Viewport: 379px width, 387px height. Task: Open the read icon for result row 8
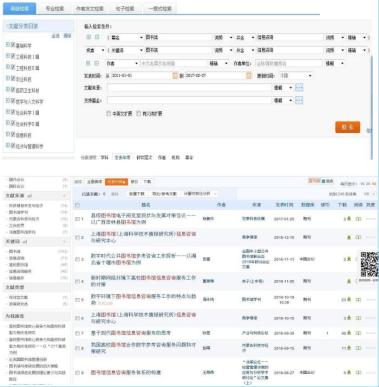(358, 348)
